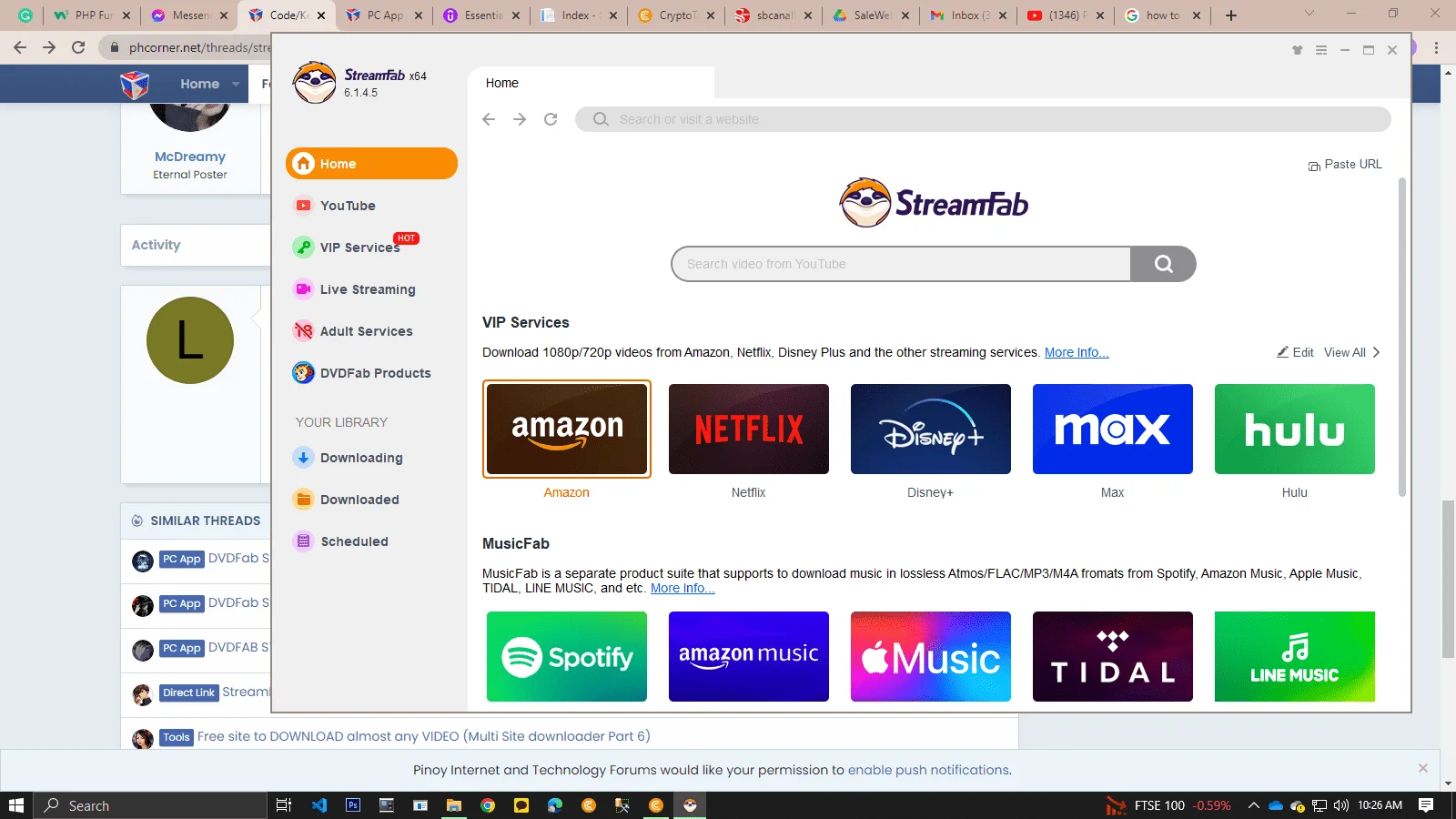Screen dimensions: 1456x819
Task: Switch to the PHP Fun Chrome tab
Action: point(92,15)
